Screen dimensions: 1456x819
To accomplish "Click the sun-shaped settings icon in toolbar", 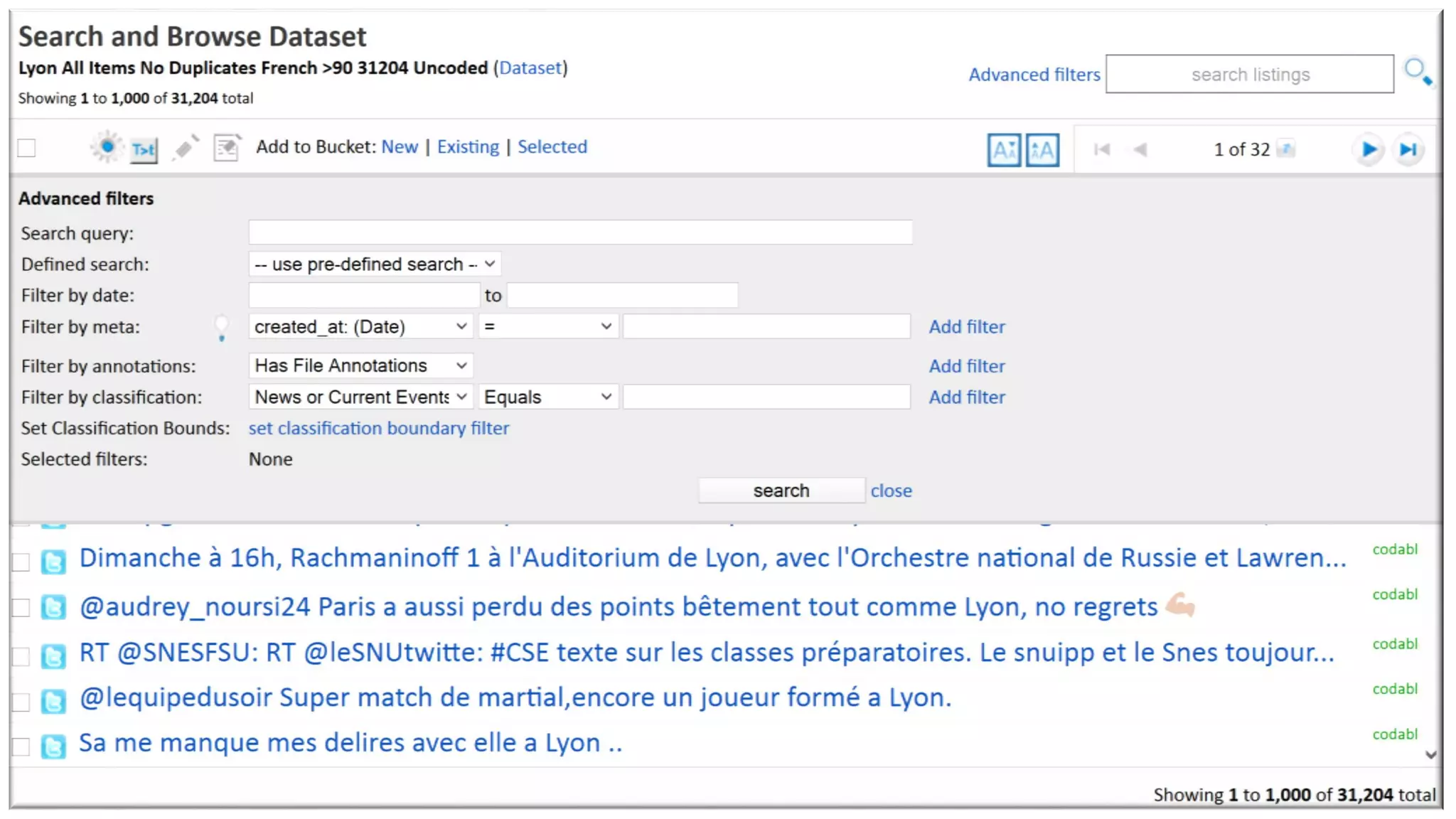I will pyautogui.click(x=107, y=147).
